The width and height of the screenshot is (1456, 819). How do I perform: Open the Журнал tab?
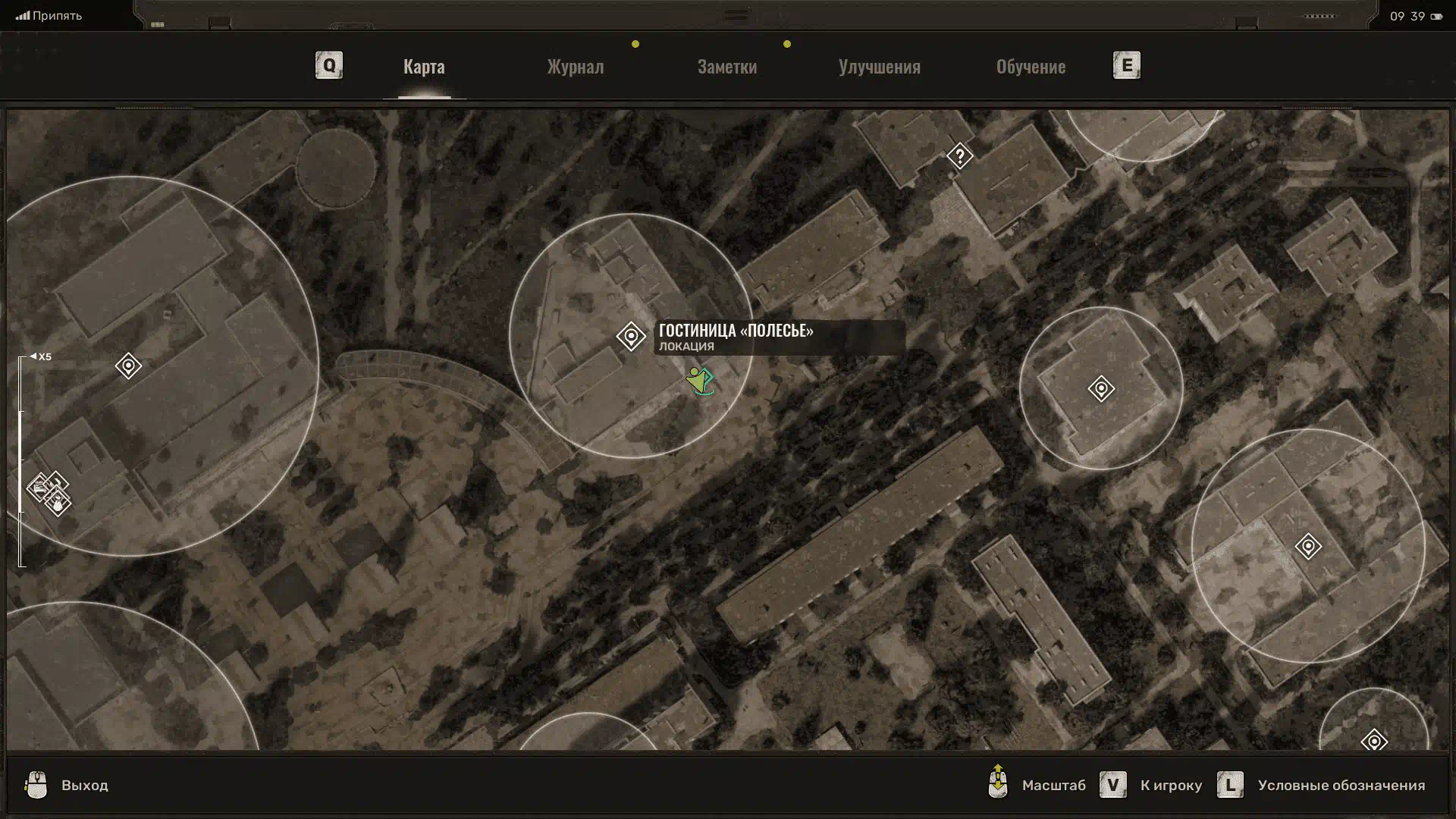pos(576,67)
